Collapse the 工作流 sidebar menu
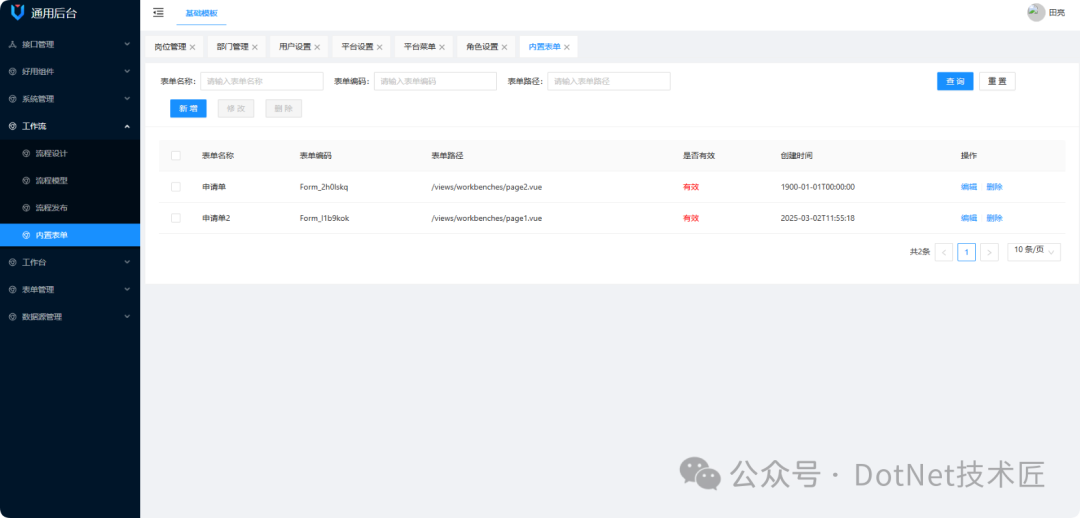 pos(69,126)
